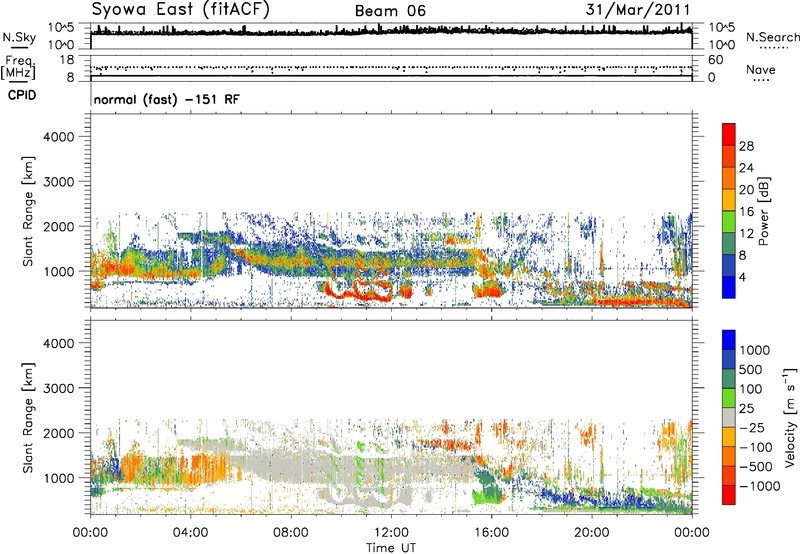Click the '-500' Velocity colorbar tick value

tap(756, 467)
